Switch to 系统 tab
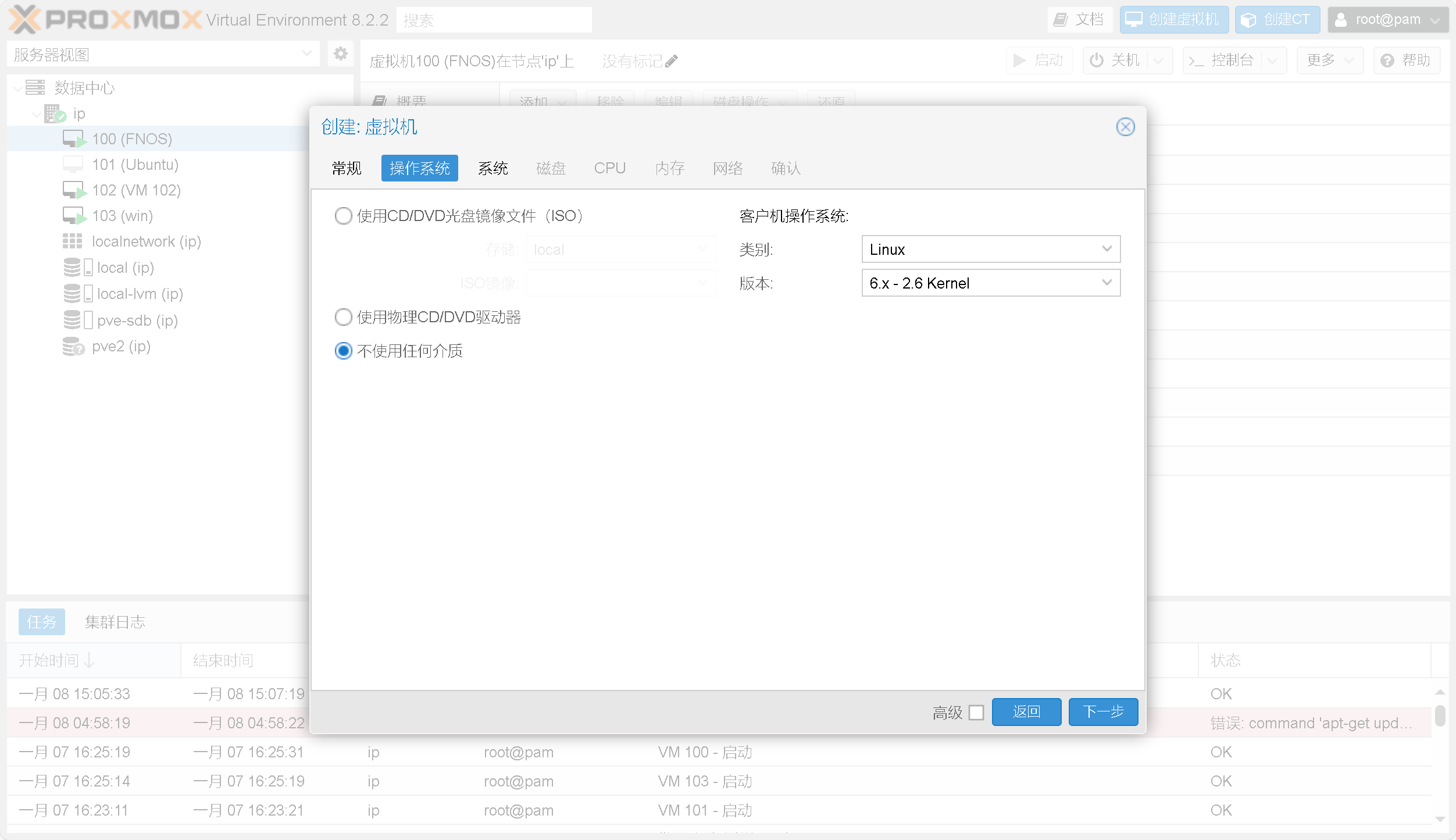The width and height of the screenshot is (1456, 840). pyautogui.click(x=494, y=168)
